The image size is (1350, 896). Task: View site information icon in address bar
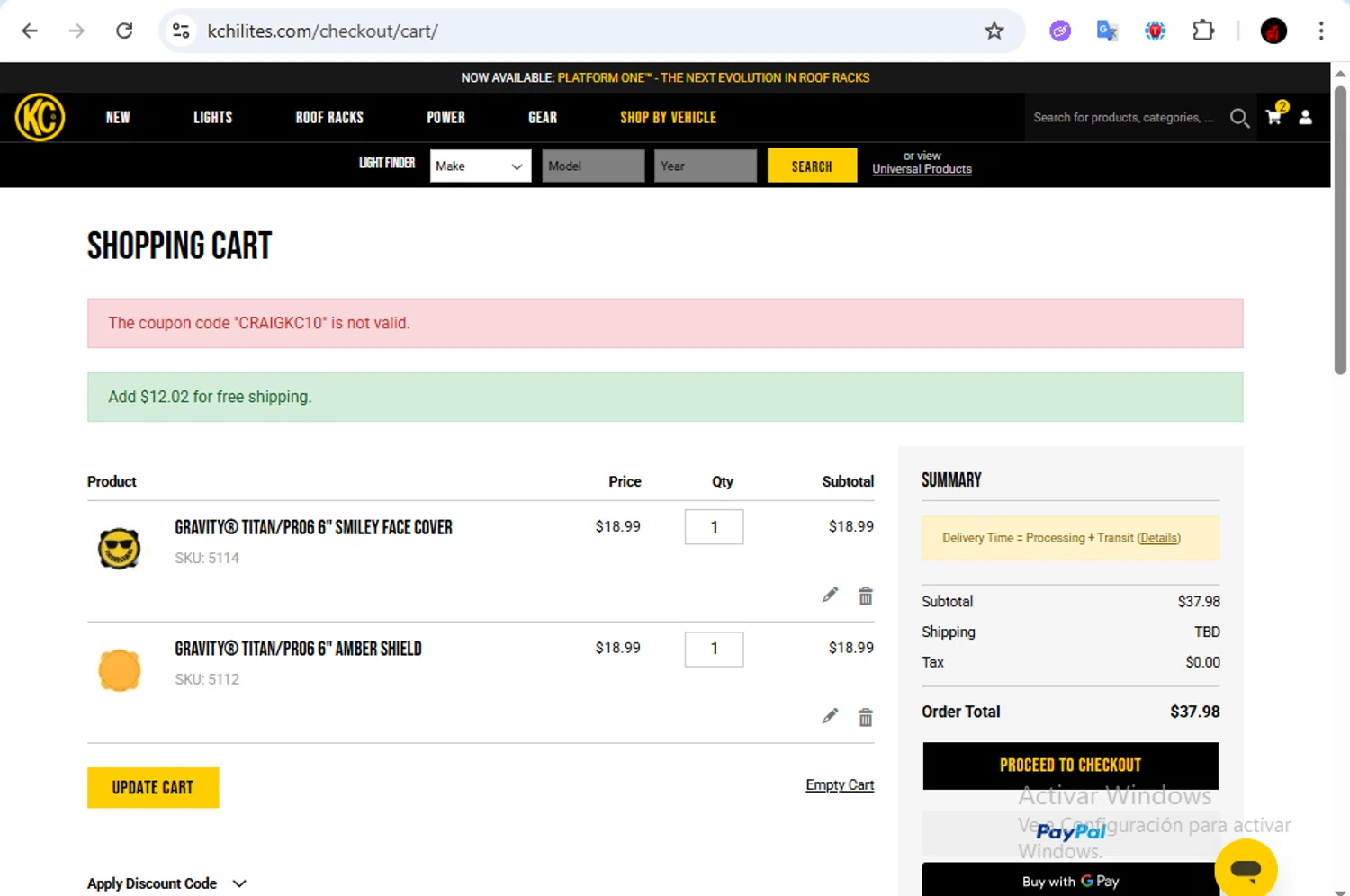(181, 31)
